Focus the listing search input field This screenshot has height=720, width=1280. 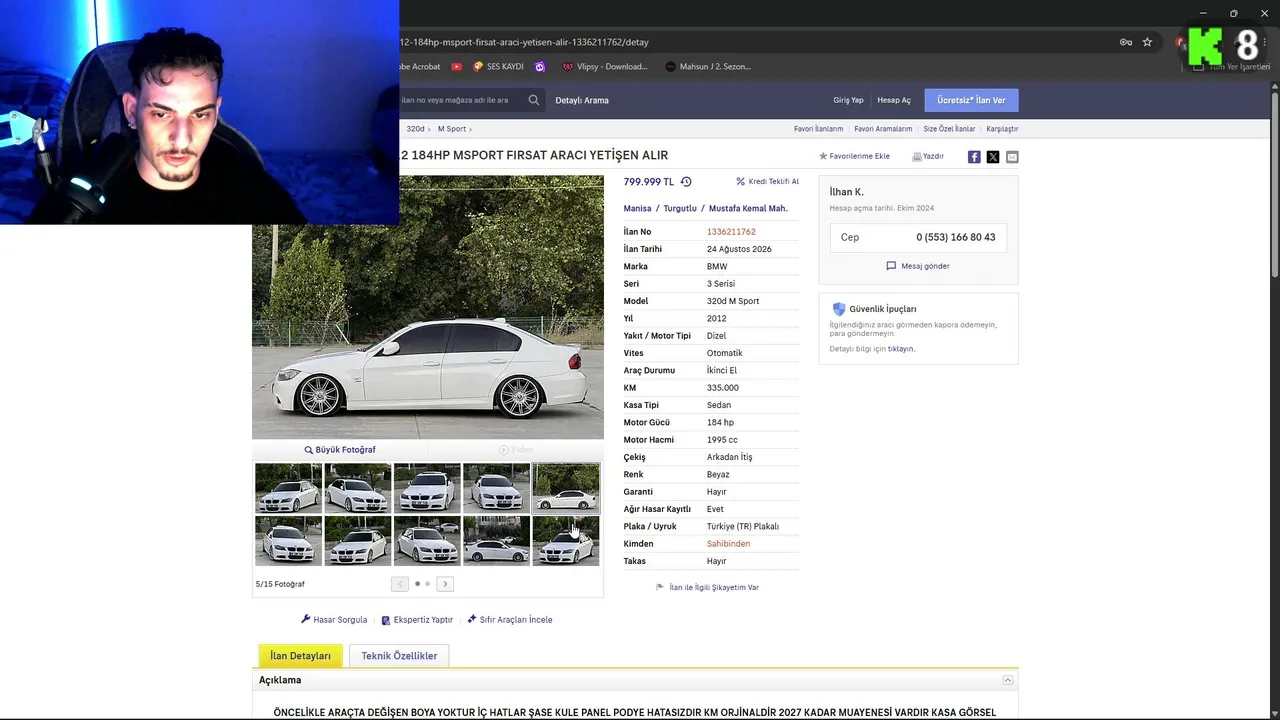click(x=460, y=100)
